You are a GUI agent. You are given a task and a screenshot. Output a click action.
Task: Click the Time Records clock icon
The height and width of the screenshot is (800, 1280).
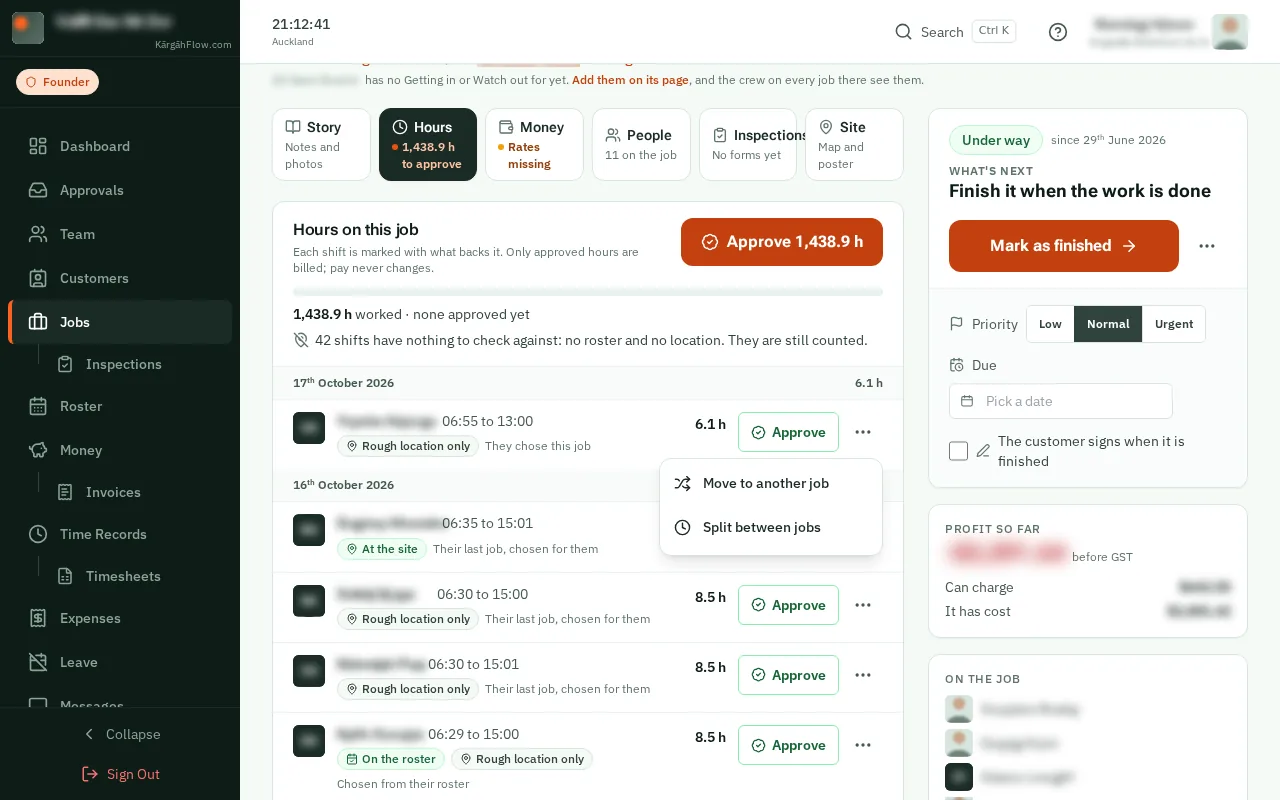pos(38,534)
